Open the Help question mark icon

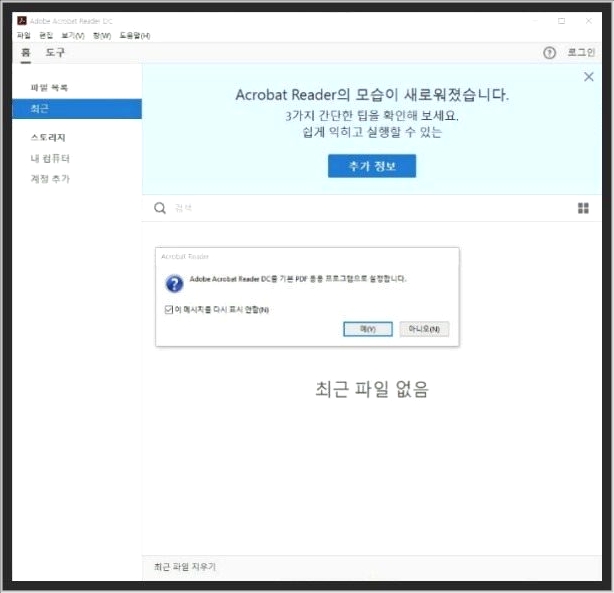click(x=549, y=52)
